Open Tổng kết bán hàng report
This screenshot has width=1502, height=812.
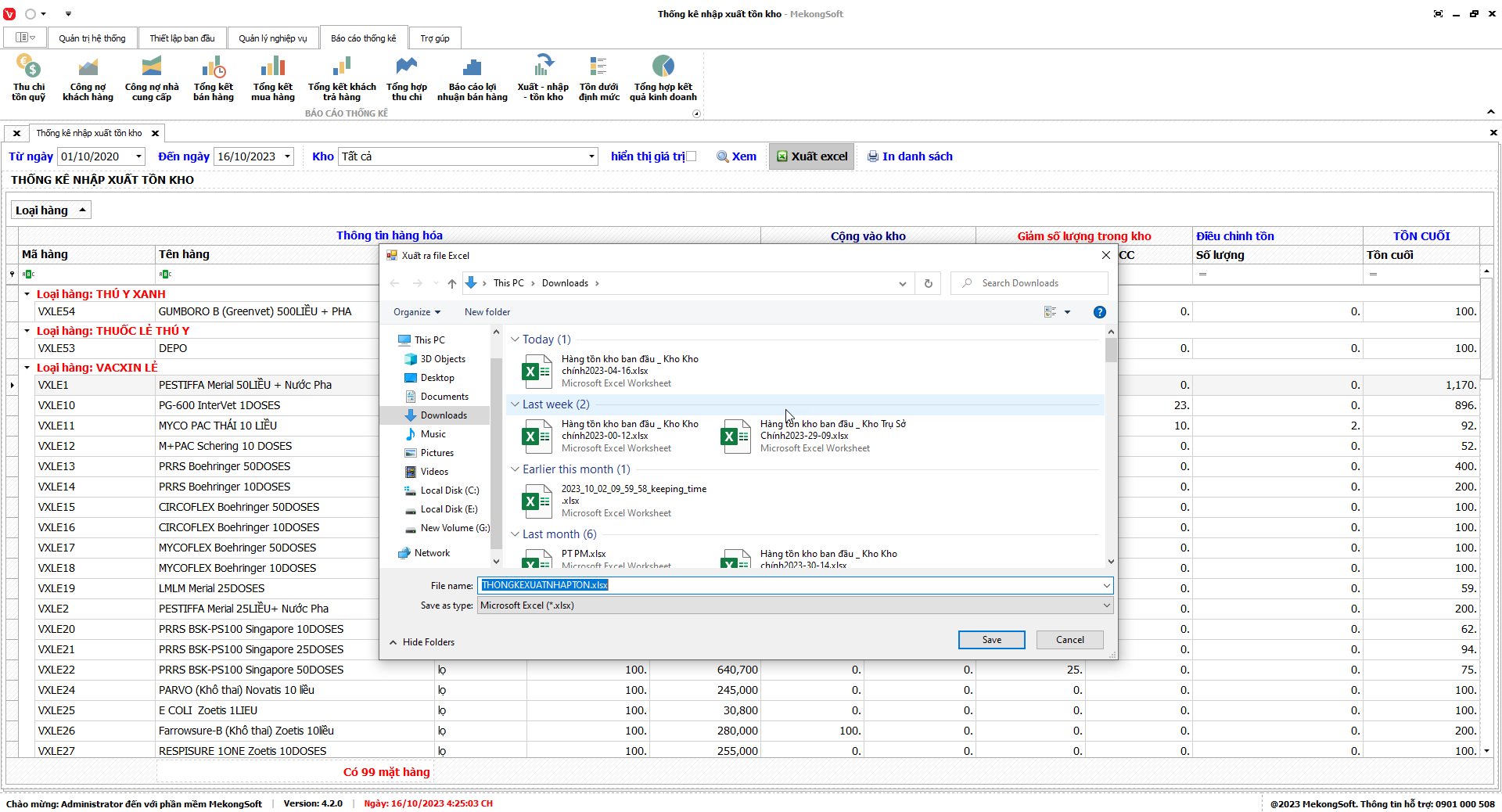tap(213, 78)
